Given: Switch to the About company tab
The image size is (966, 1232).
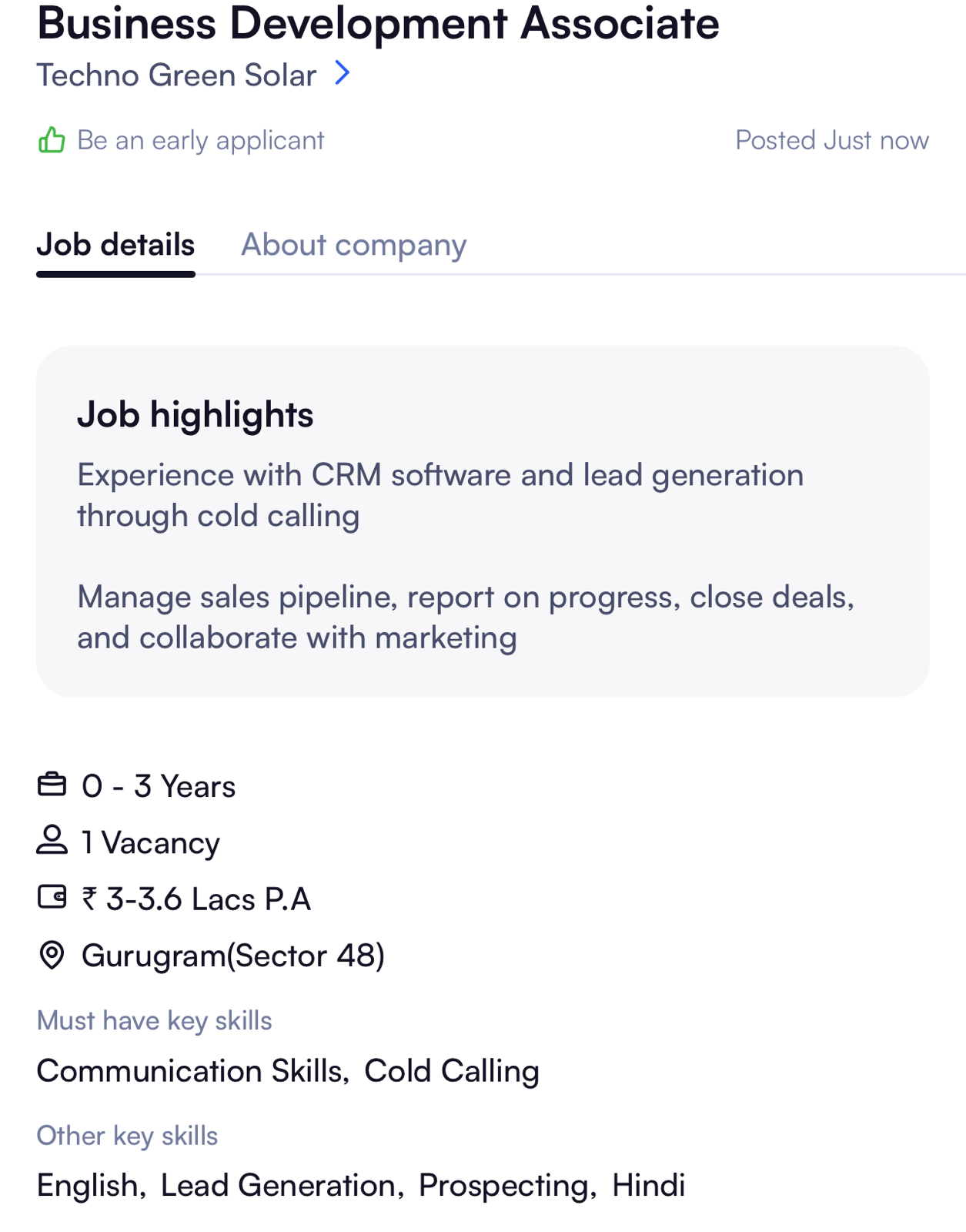Looking at the screenshot, I should coord(353,245).
